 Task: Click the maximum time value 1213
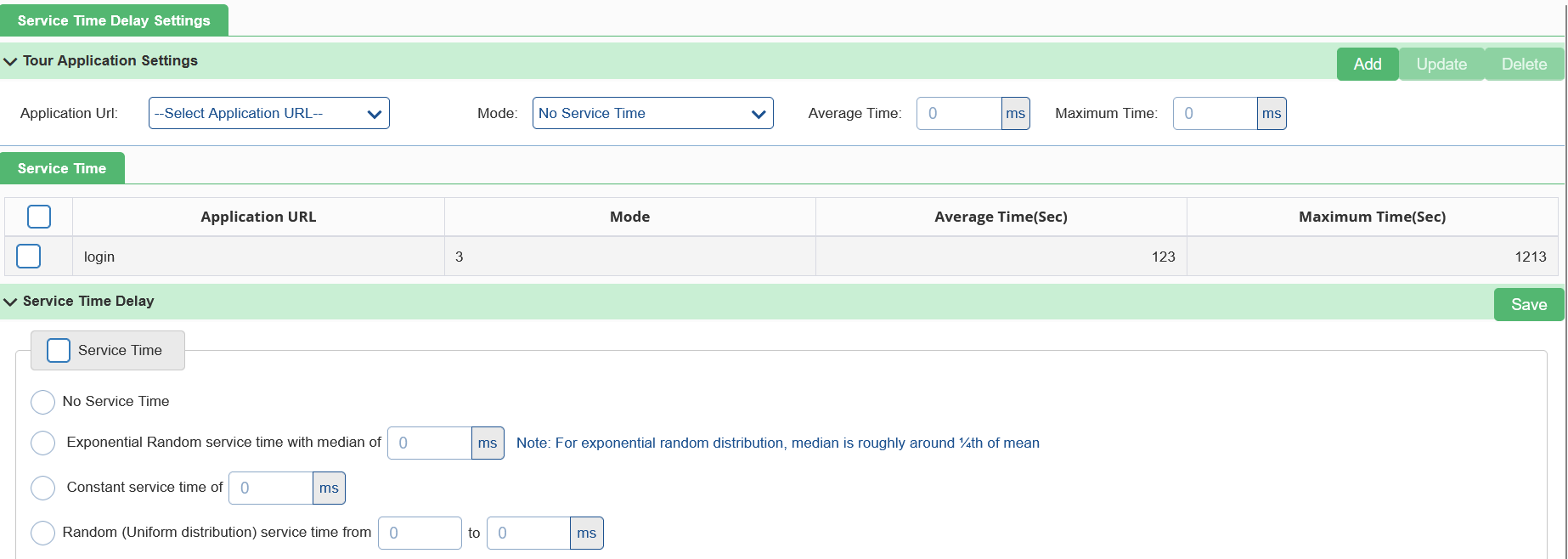pyautogui.click(x=1531, y=257)
